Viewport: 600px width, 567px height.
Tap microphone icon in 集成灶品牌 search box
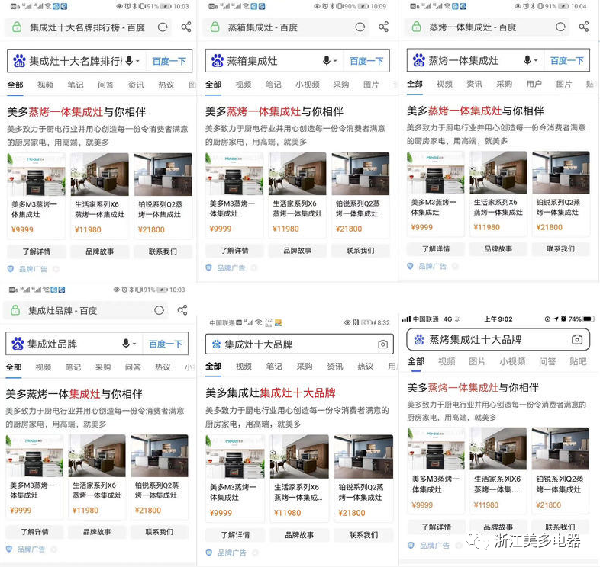click(x=126, y=343)
